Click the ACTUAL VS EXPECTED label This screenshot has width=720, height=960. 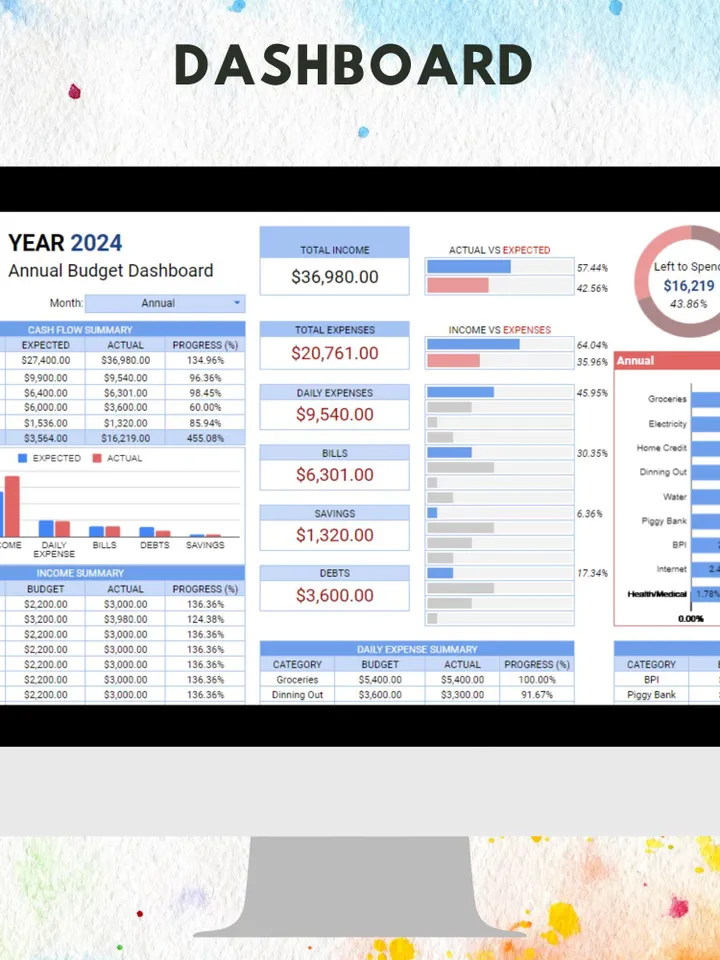(x=500, y=250)
